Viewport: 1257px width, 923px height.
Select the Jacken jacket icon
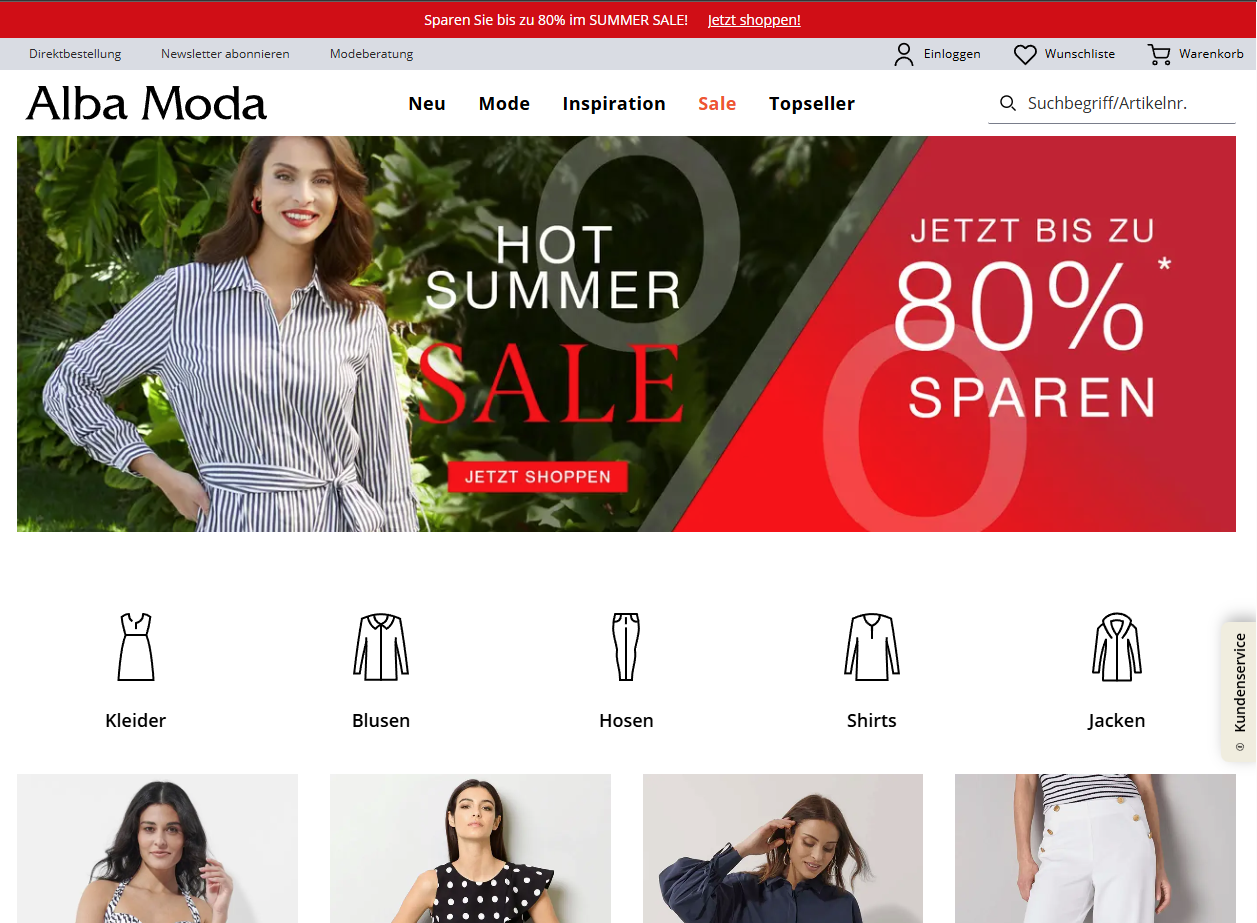click(1117, 647)
